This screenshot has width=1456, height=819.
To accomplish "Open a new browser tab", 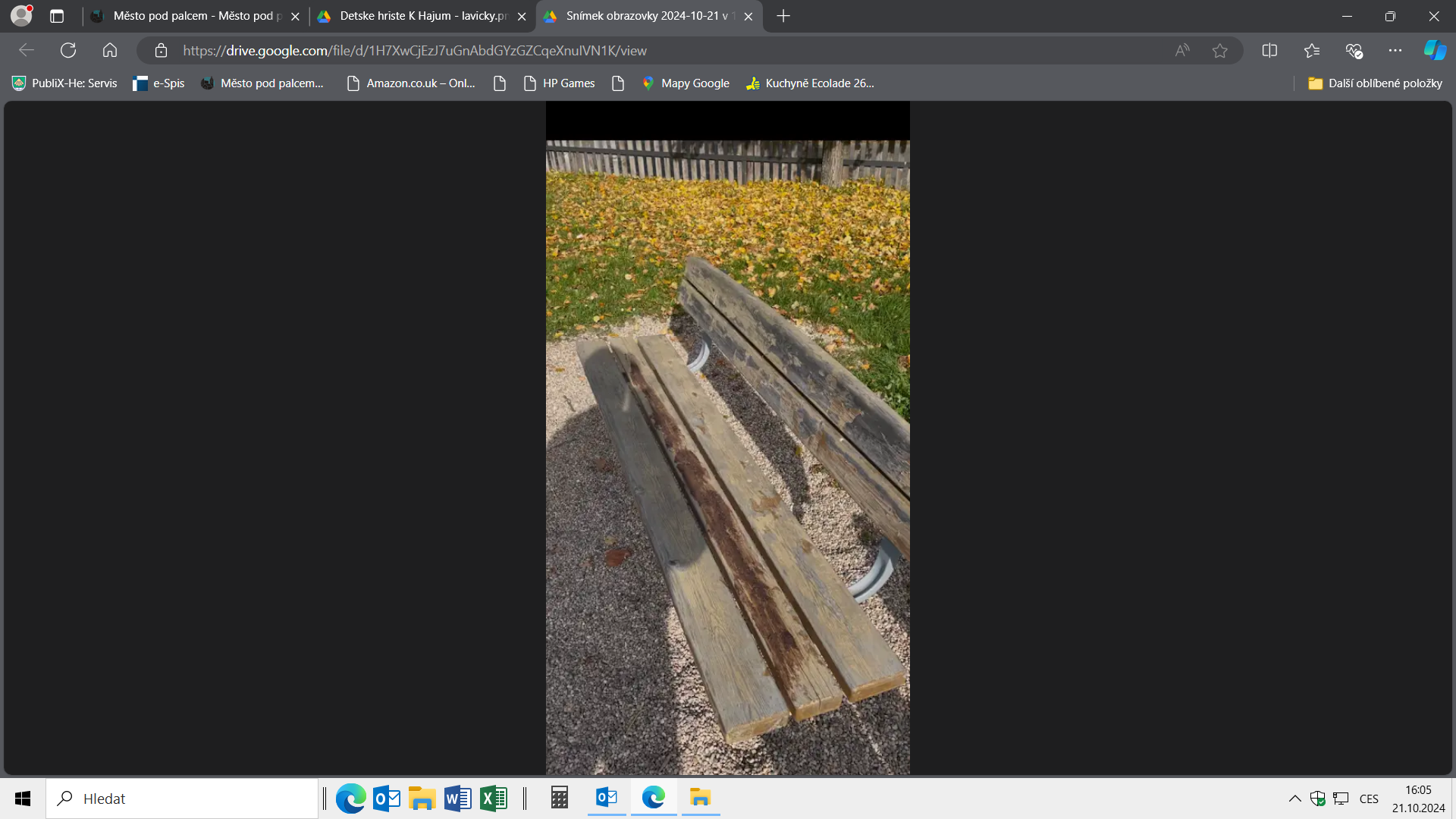I will (x=783, y=16).
